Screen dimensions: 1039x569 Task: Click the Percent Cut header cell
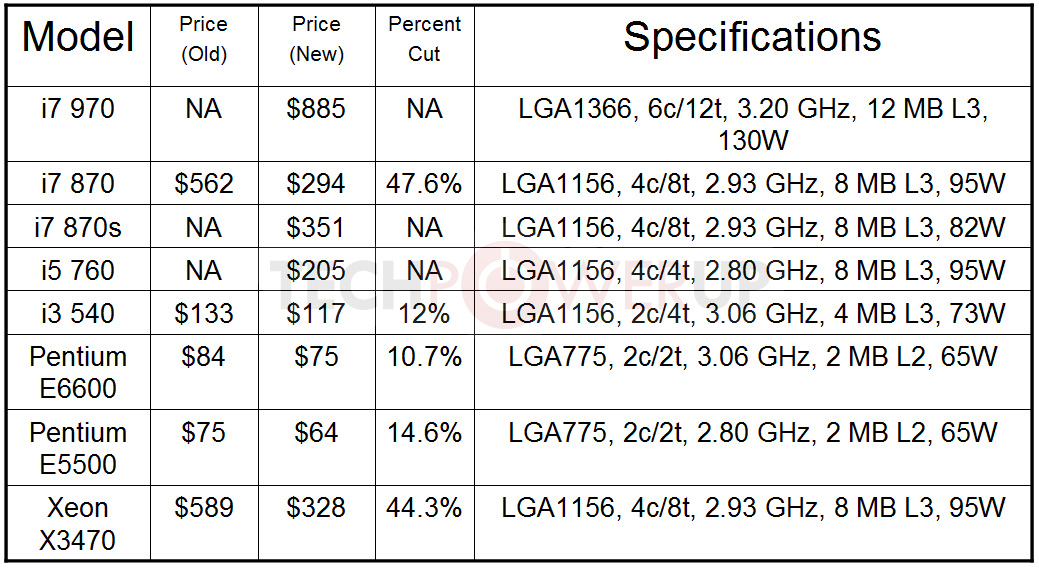click(x=424, y=39)
